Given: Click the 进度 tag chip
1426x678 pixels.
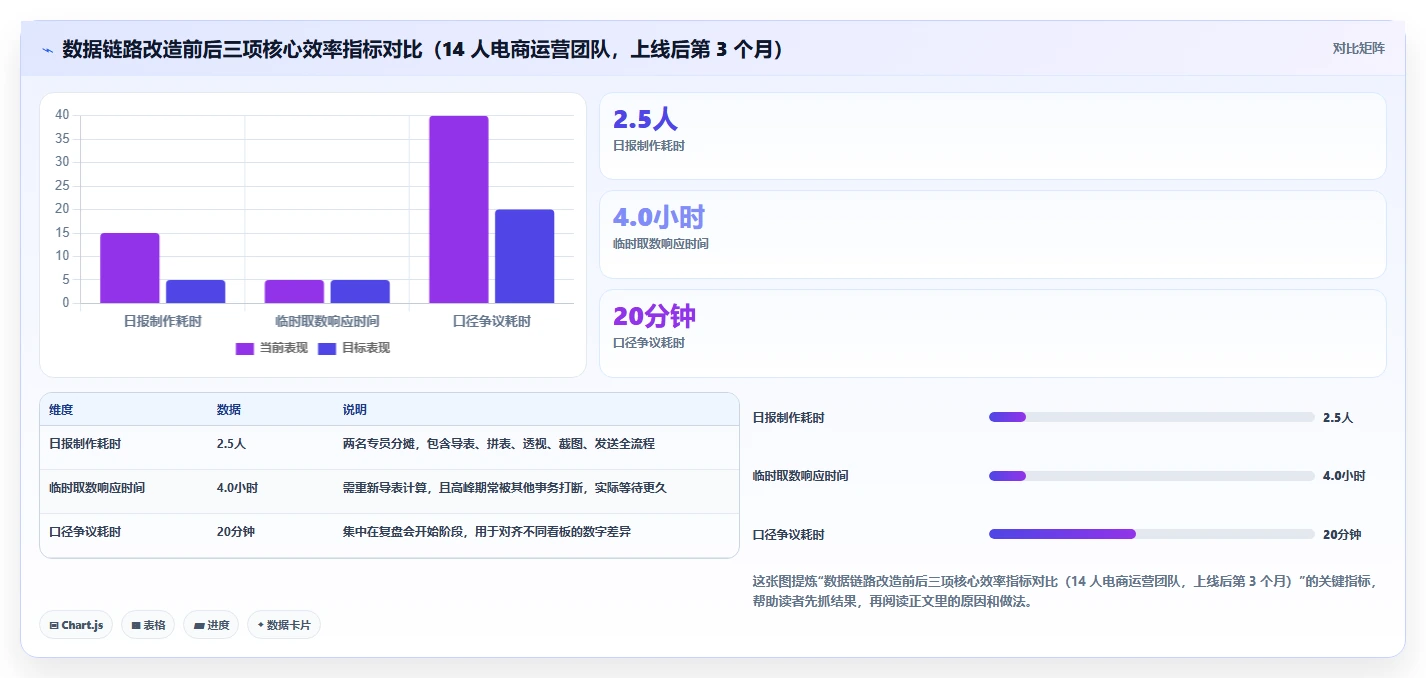Looking at the screenshot, I should [x=211, y=625].
